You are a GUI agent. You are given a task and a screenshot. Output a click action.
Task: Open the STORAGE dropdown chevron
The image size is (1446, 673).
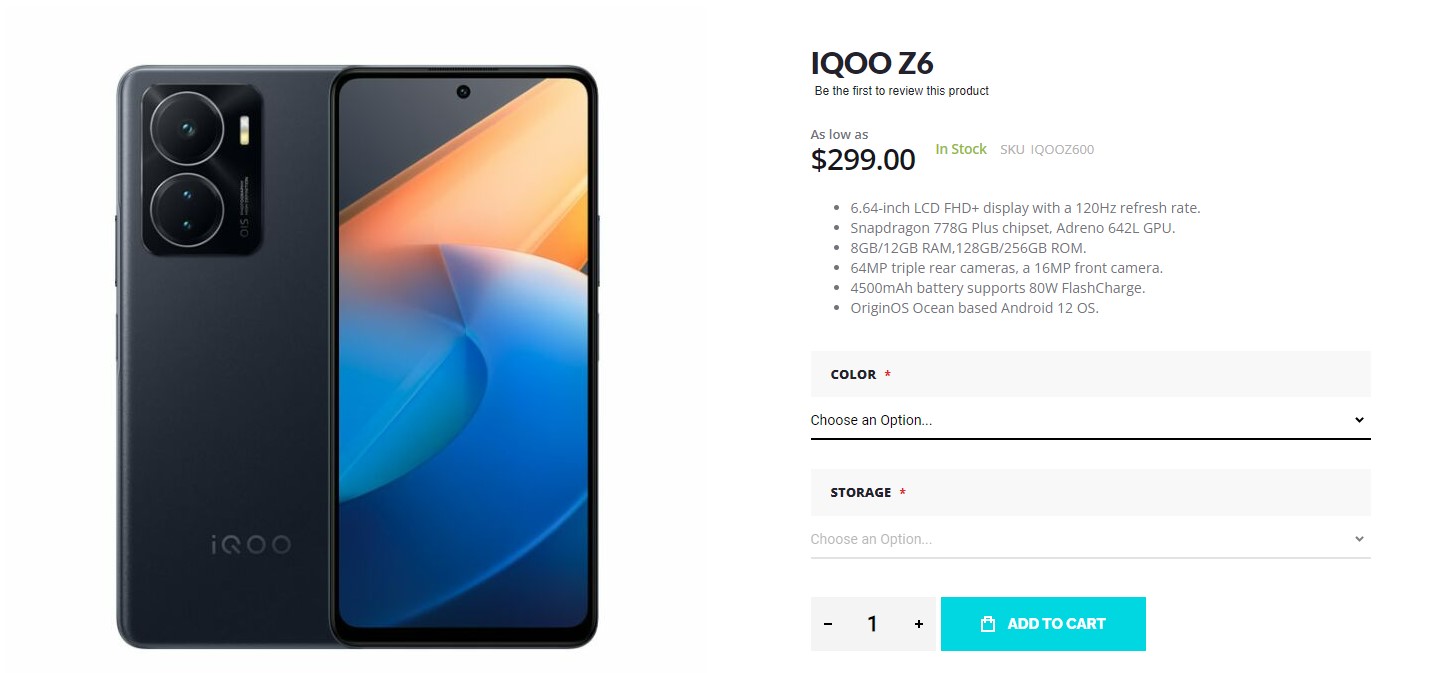(1359, 538)
